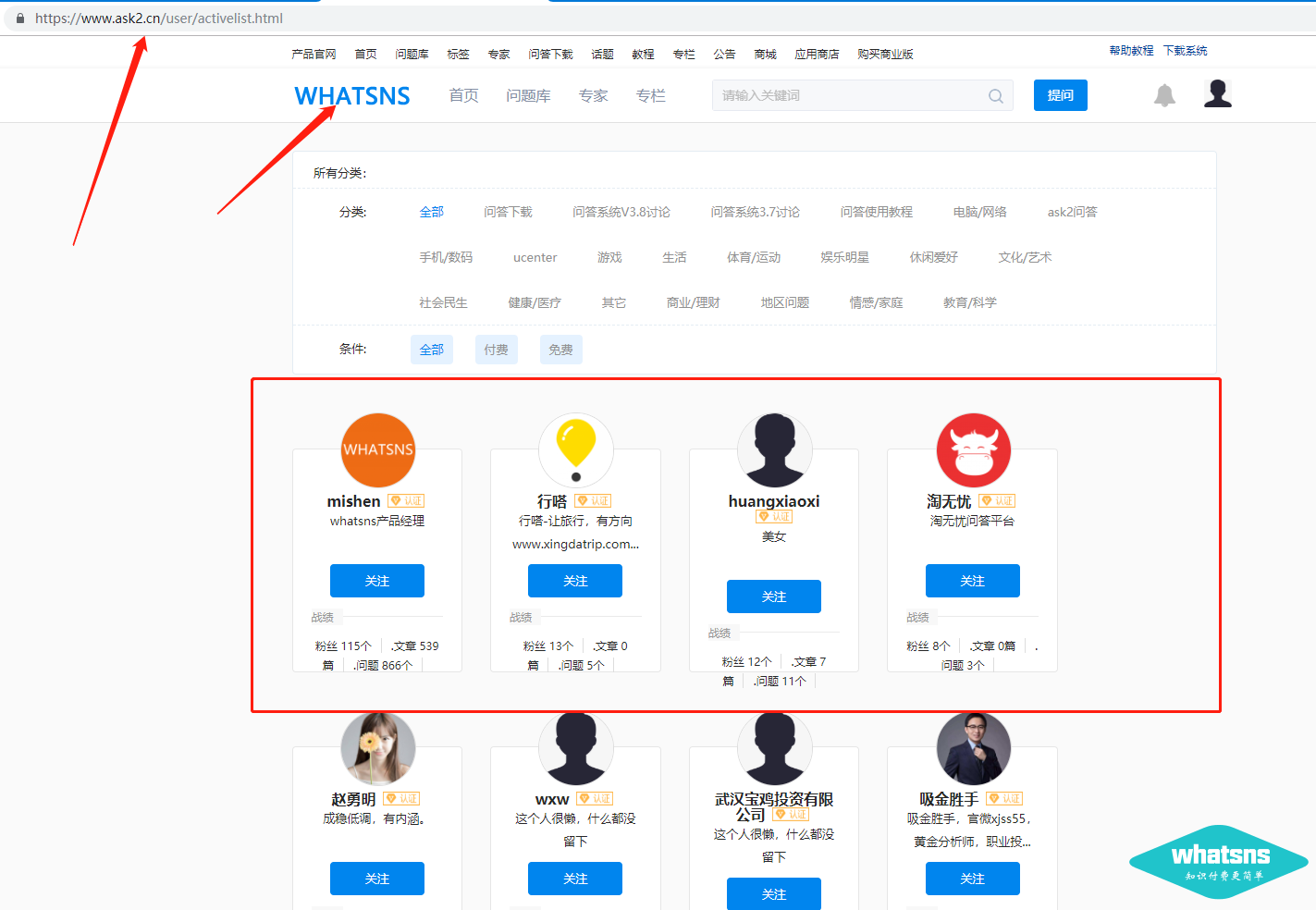Click 淘无忧's red bull avatar
The height and width of the screenshot is (910, 1316).
coord(973,450)
